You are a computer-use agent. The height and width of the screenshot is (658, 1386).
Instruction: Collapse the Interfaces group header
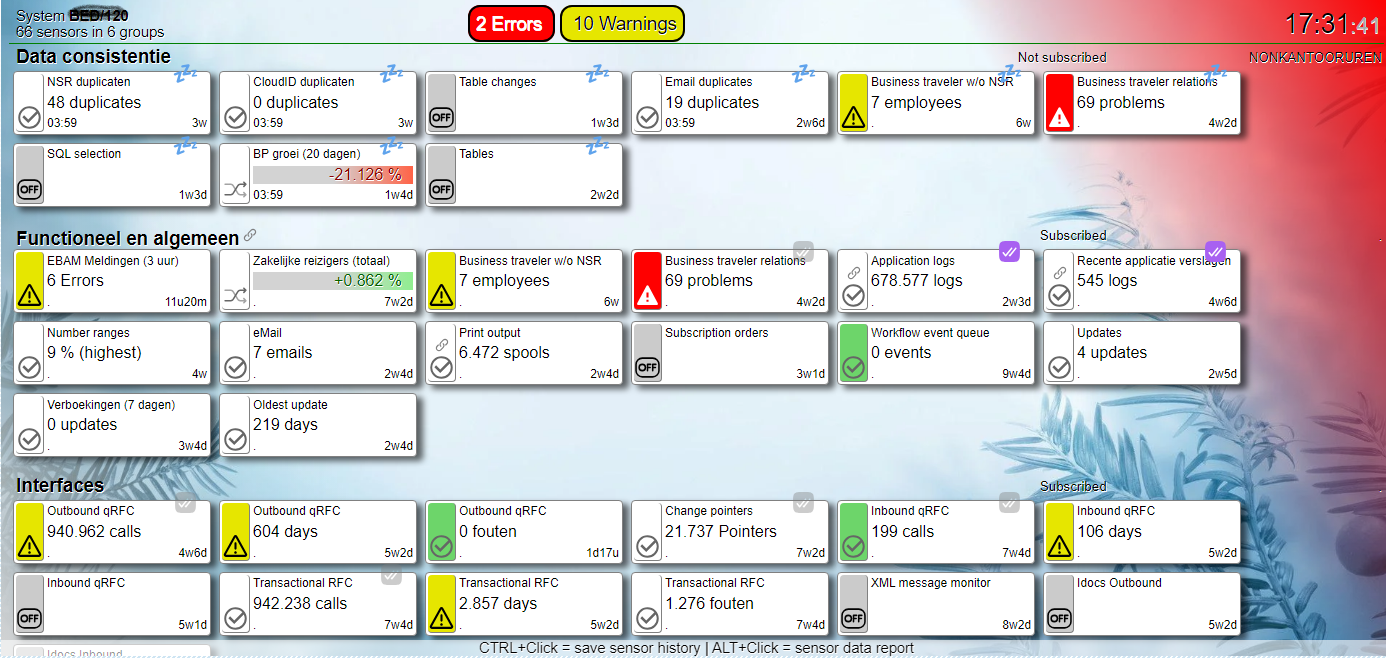(60, 486)
